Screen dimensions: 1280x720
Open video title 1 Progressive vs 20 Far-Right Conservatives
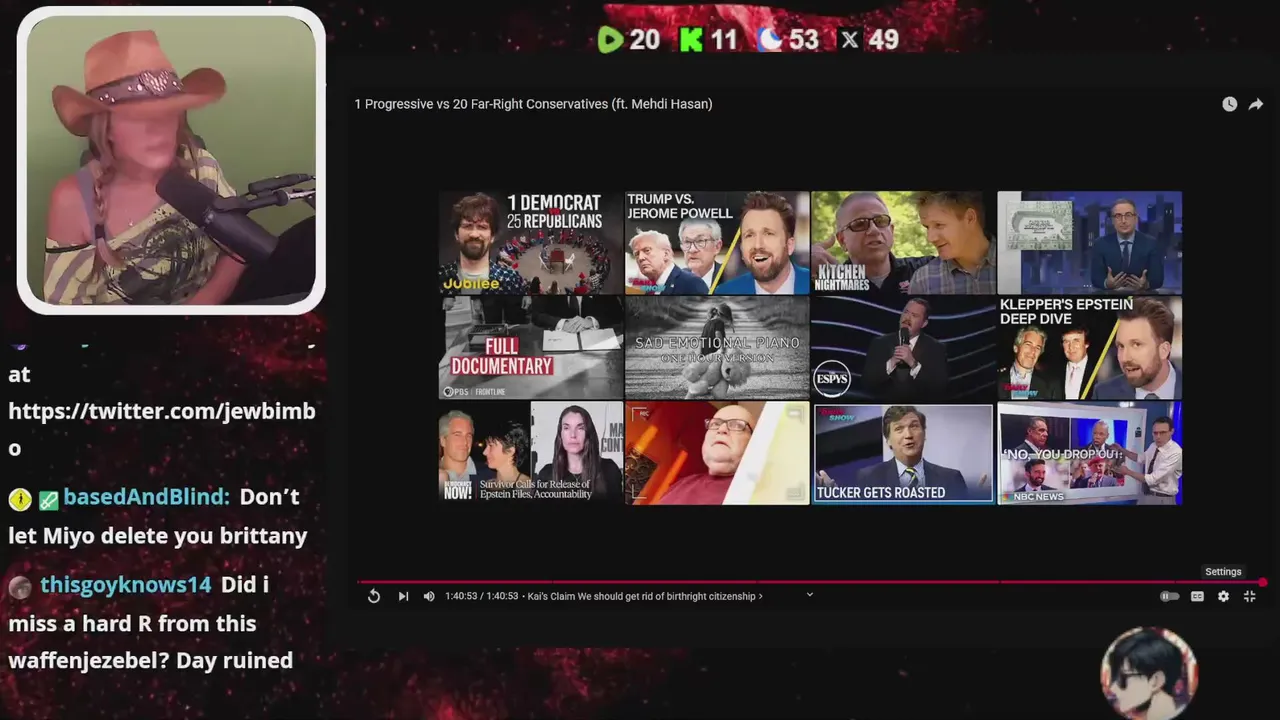point(533,104)
